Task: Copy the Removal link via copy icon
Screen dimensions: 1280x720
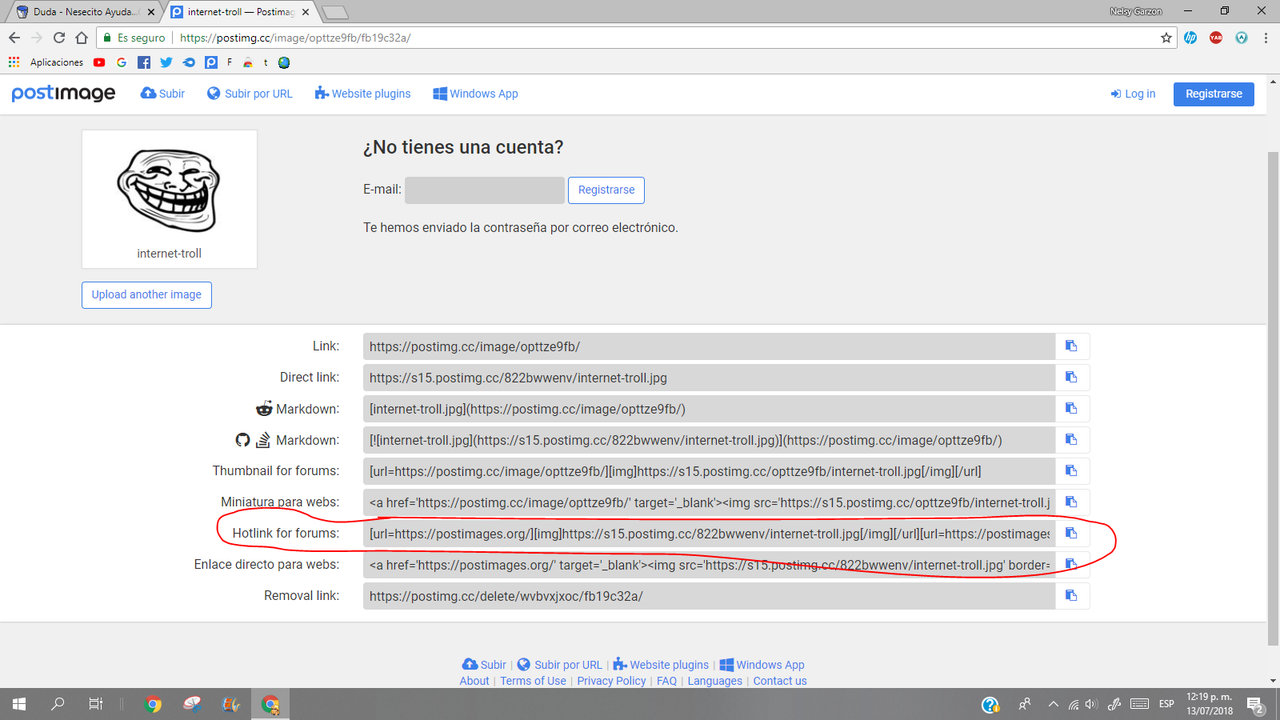Action: coord(1072,595)
